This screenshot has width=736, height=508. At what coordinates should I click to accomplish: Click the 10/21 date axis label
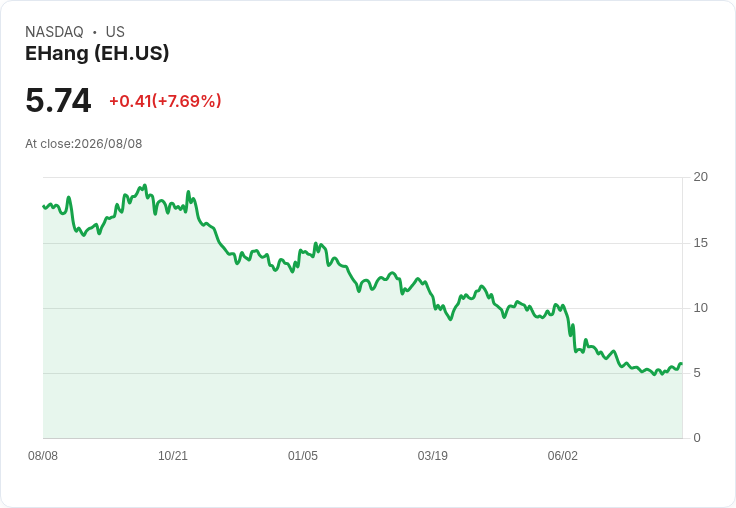pos(173,456)
